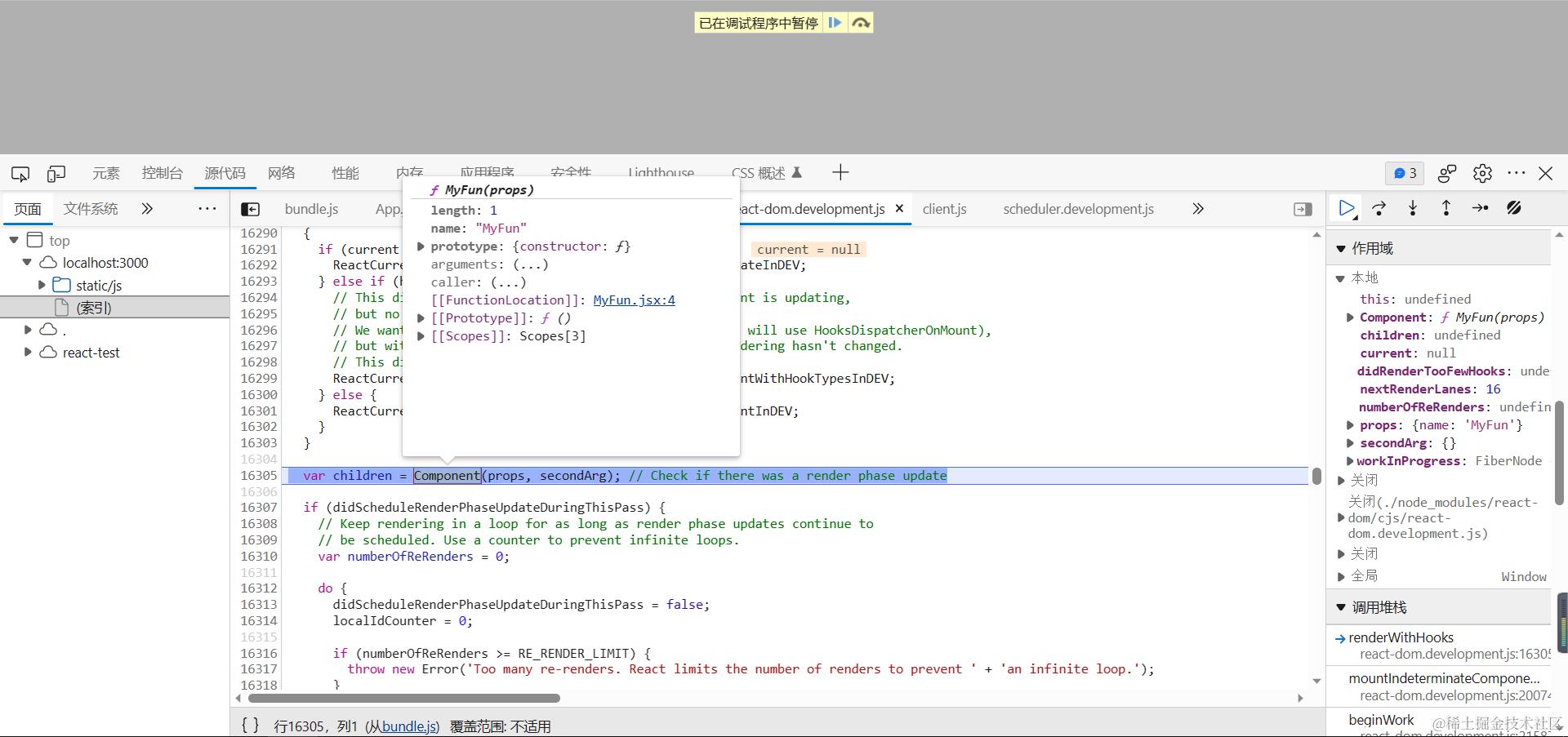1568x737 pixels.
Task: Expand static/js folder
Action: (42, 285)
